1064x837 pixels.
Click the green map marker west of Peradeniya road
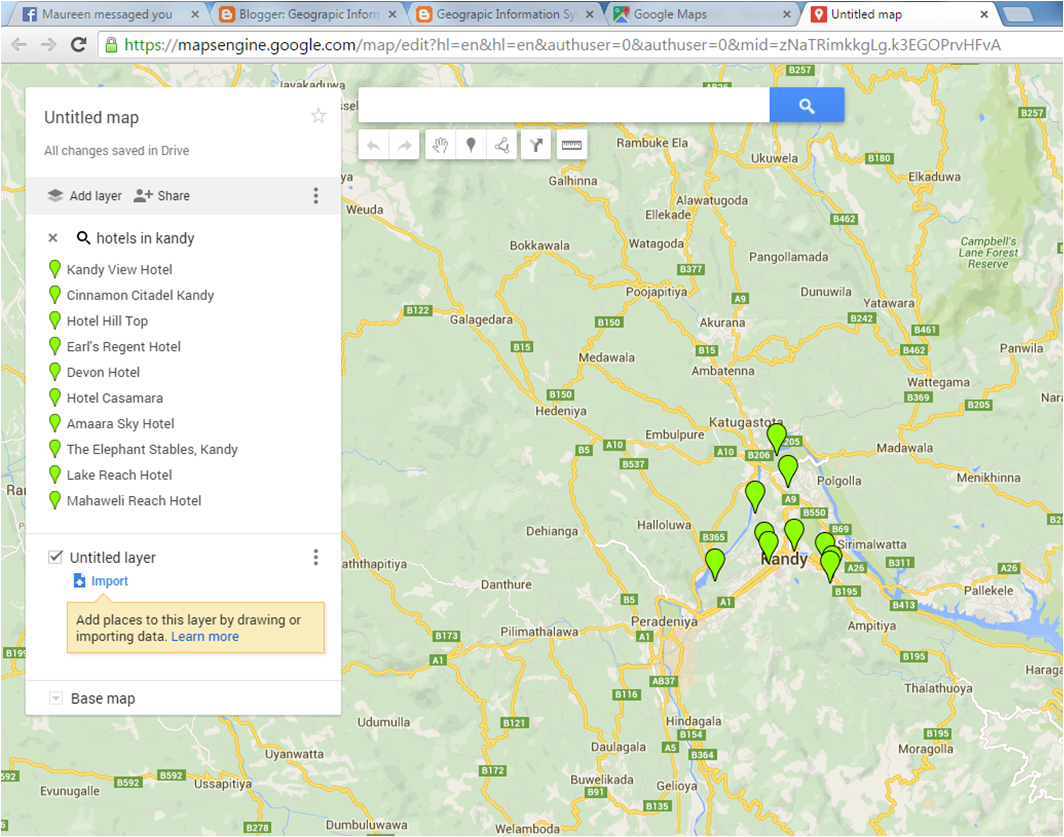coord(715,563)
